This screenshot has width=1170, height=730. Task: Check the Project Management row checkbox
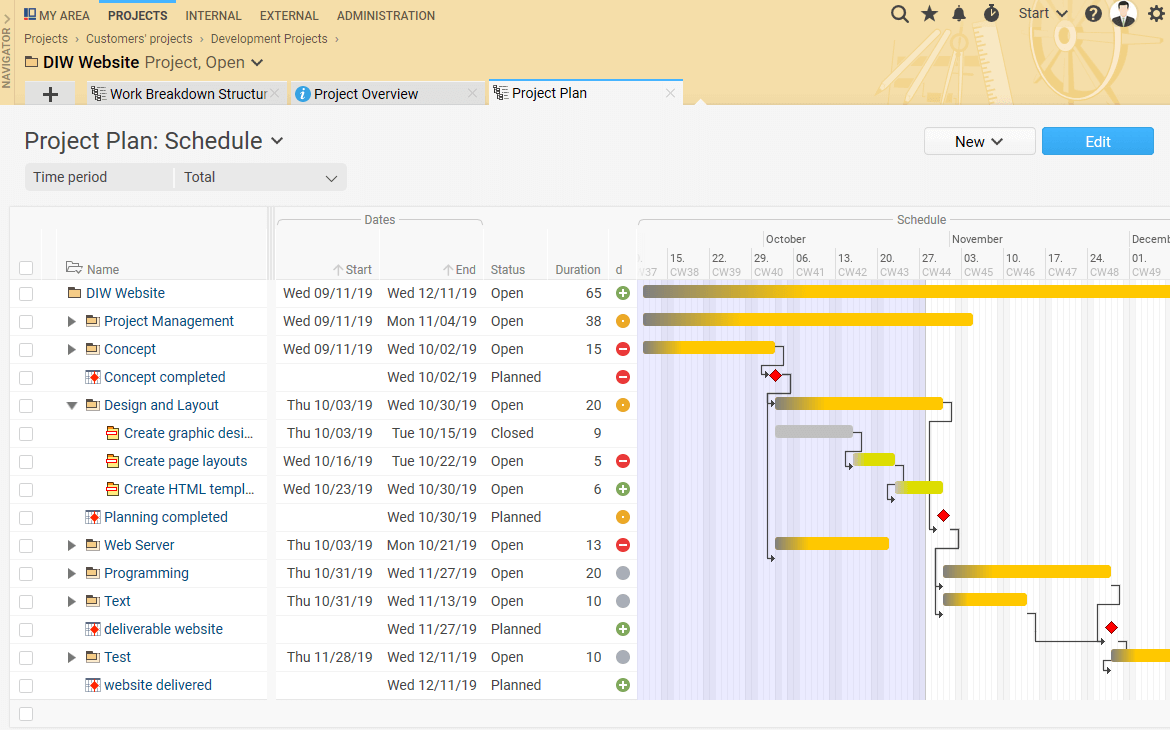click(26, 322)
